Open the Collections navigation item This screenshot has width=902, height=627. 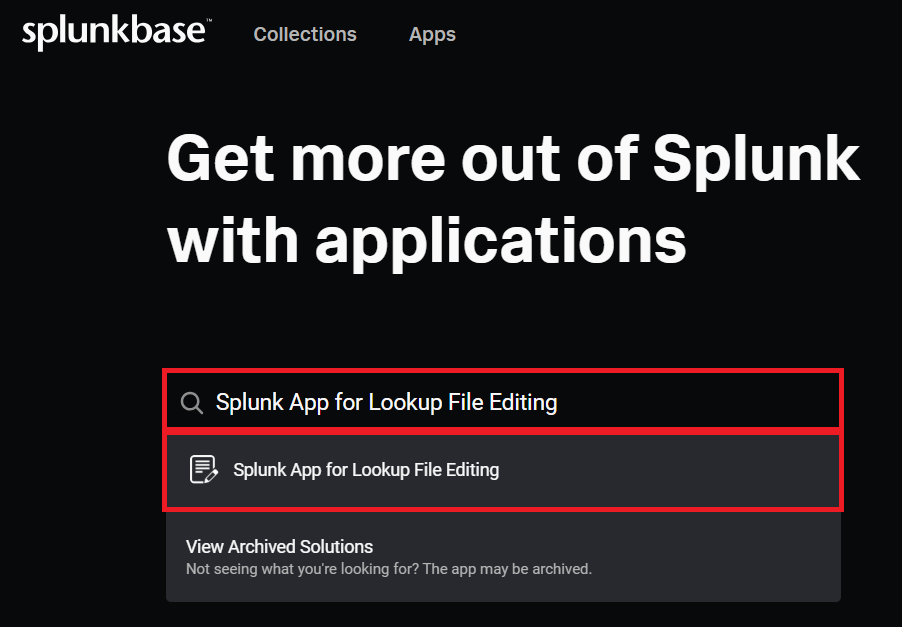coord(305,34)
